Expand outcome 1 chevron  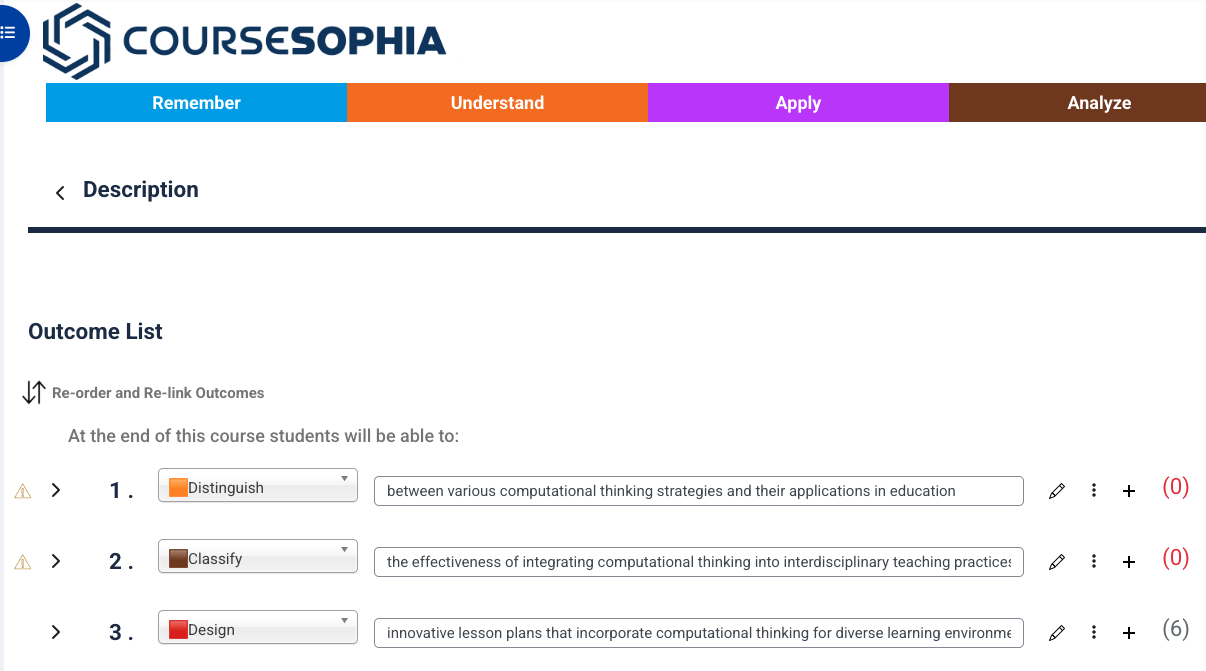tap(56, 490)
